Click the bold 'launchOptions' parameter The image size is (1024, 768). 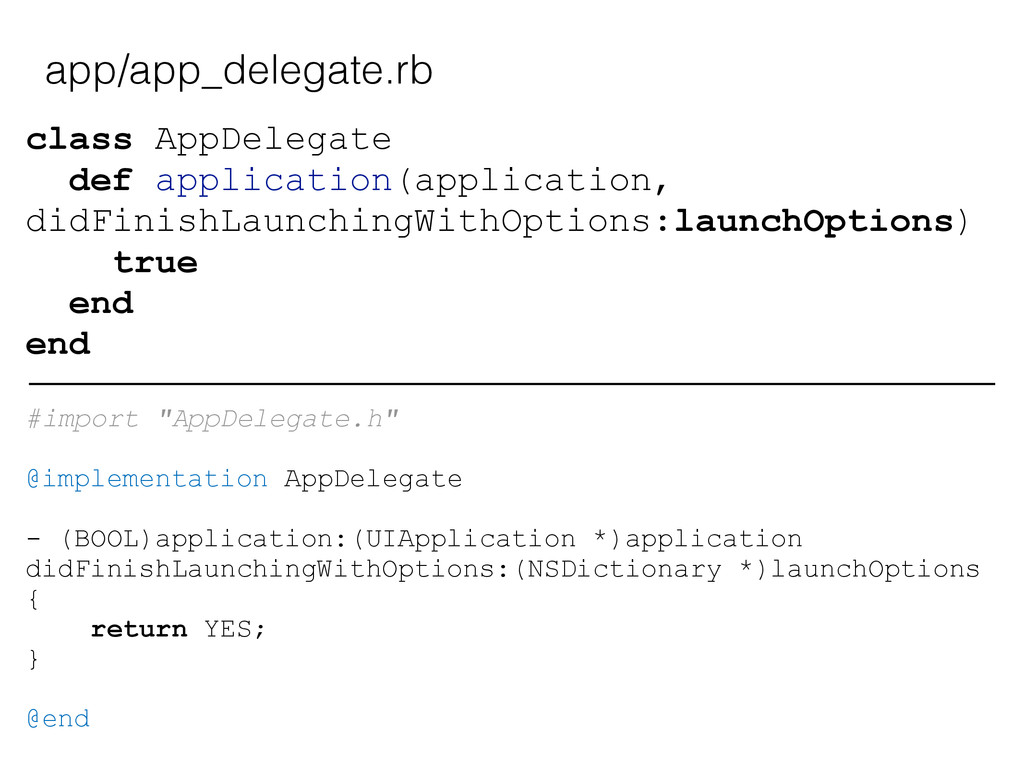pos(813,221)
